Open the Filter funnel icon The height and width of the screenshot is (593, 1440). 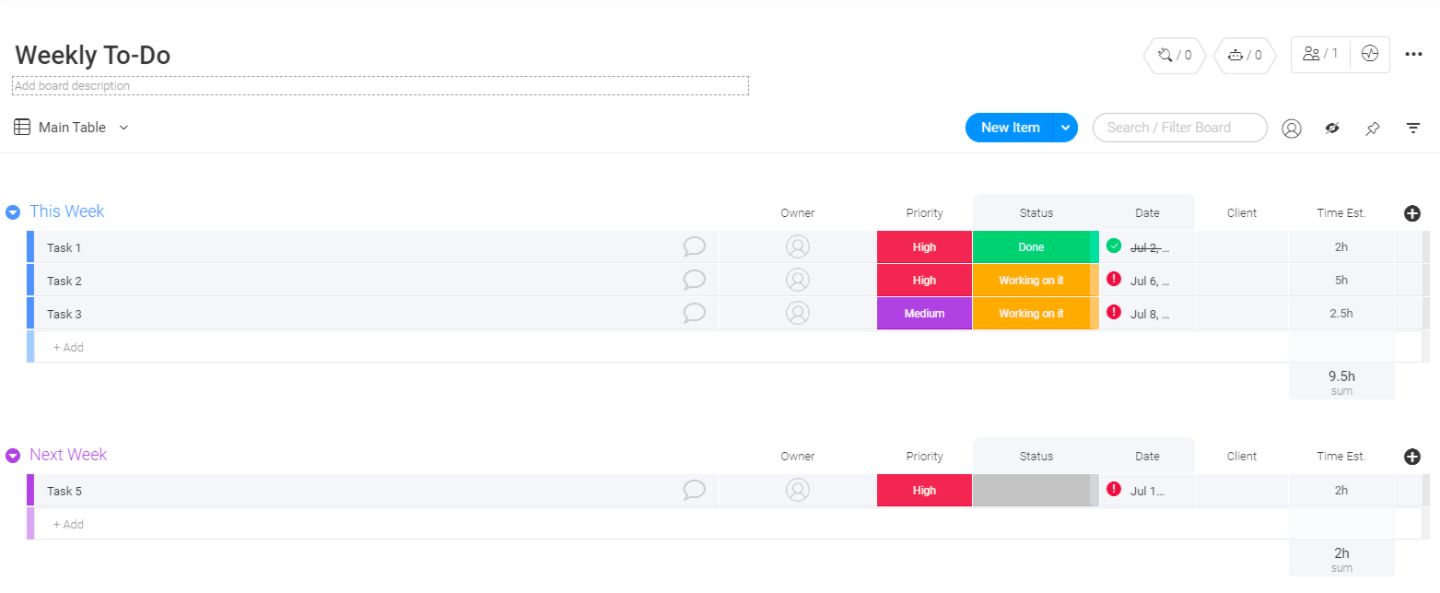[1412, 128]
